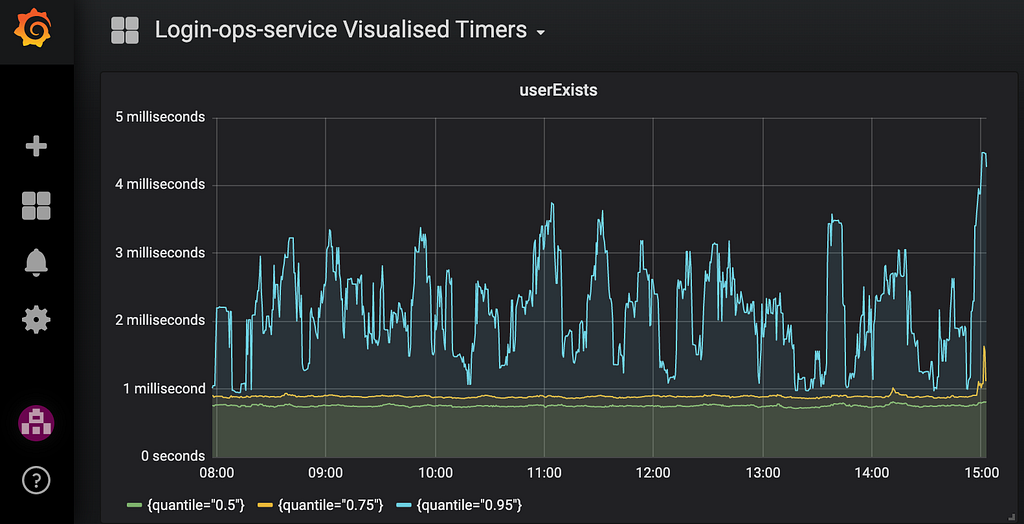Open the Login-ops-service Visualised Timers dashboard picker

(x=340, y=30)
